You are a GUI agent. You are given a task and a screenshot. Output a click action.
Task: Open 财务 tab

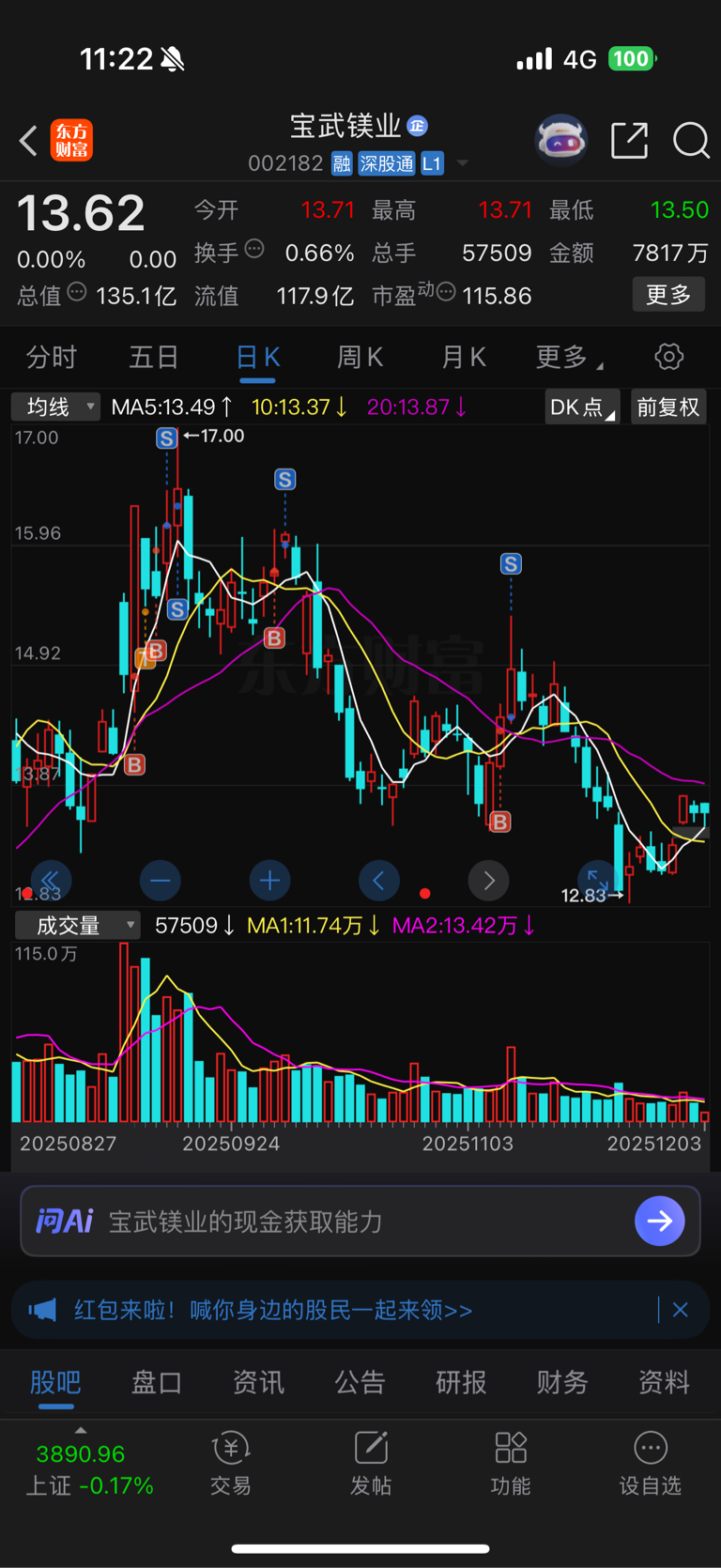point(562,1382)
